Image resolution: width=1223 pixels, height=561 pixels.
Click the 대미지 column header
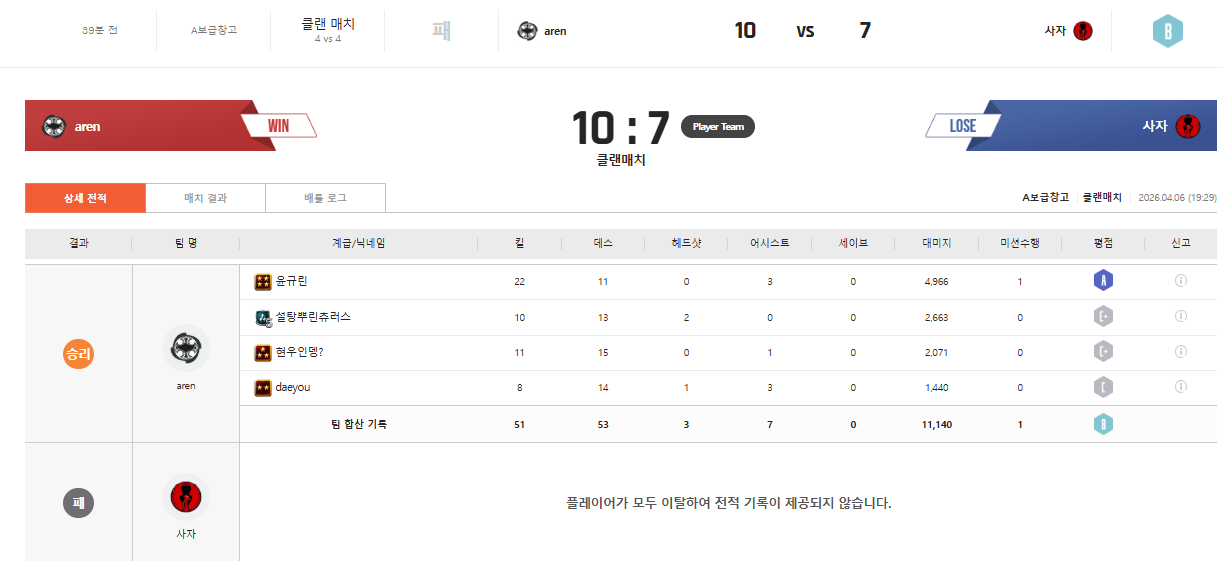936,243
